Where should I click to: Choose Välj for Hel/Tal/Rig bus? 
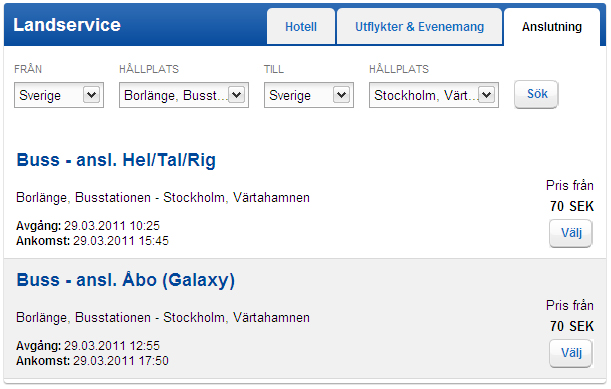pyautogui.click(x=571, y=233)
